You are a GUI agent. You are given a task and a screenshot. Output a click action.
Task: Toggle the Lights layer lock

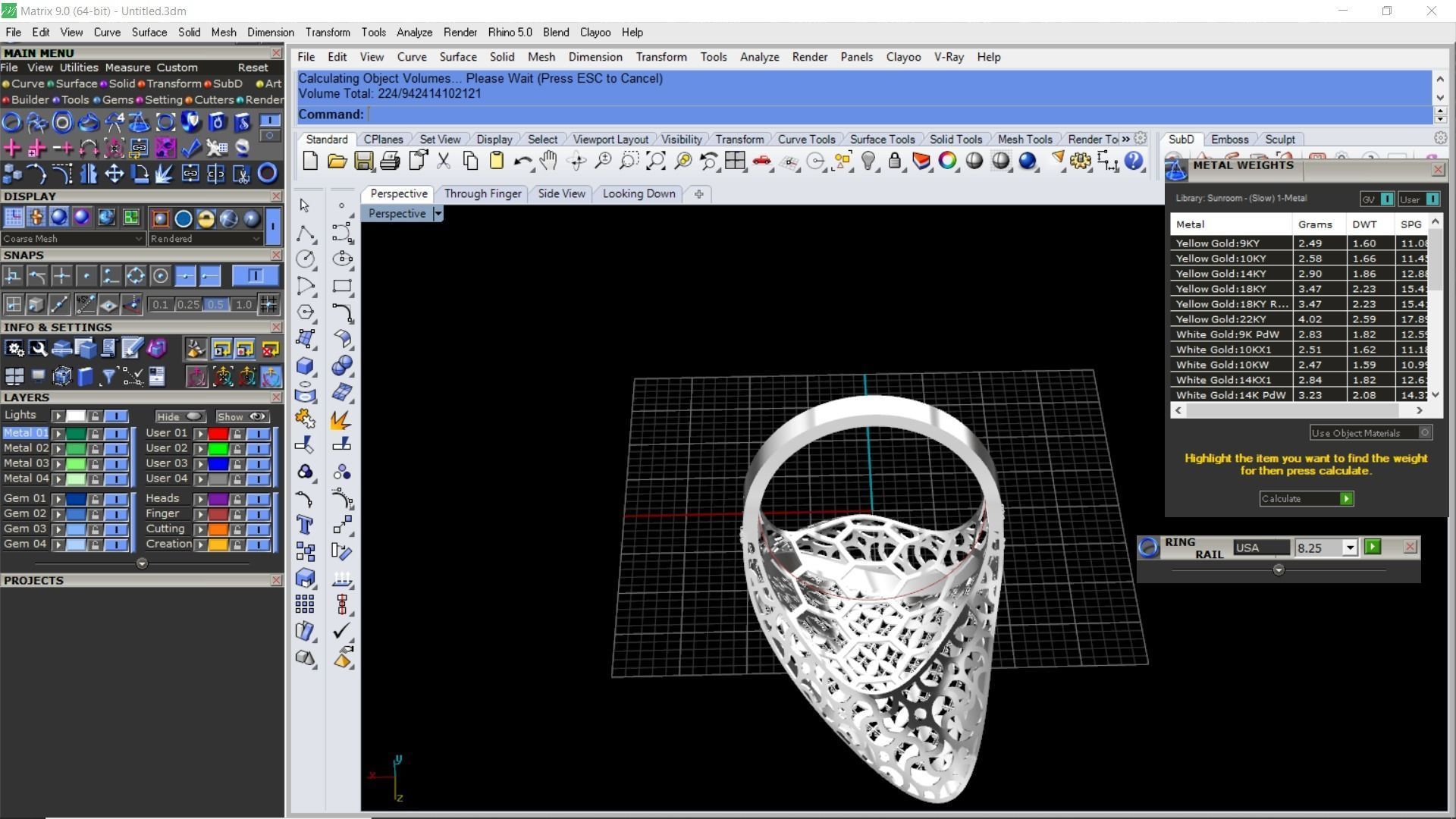(95, 416)
